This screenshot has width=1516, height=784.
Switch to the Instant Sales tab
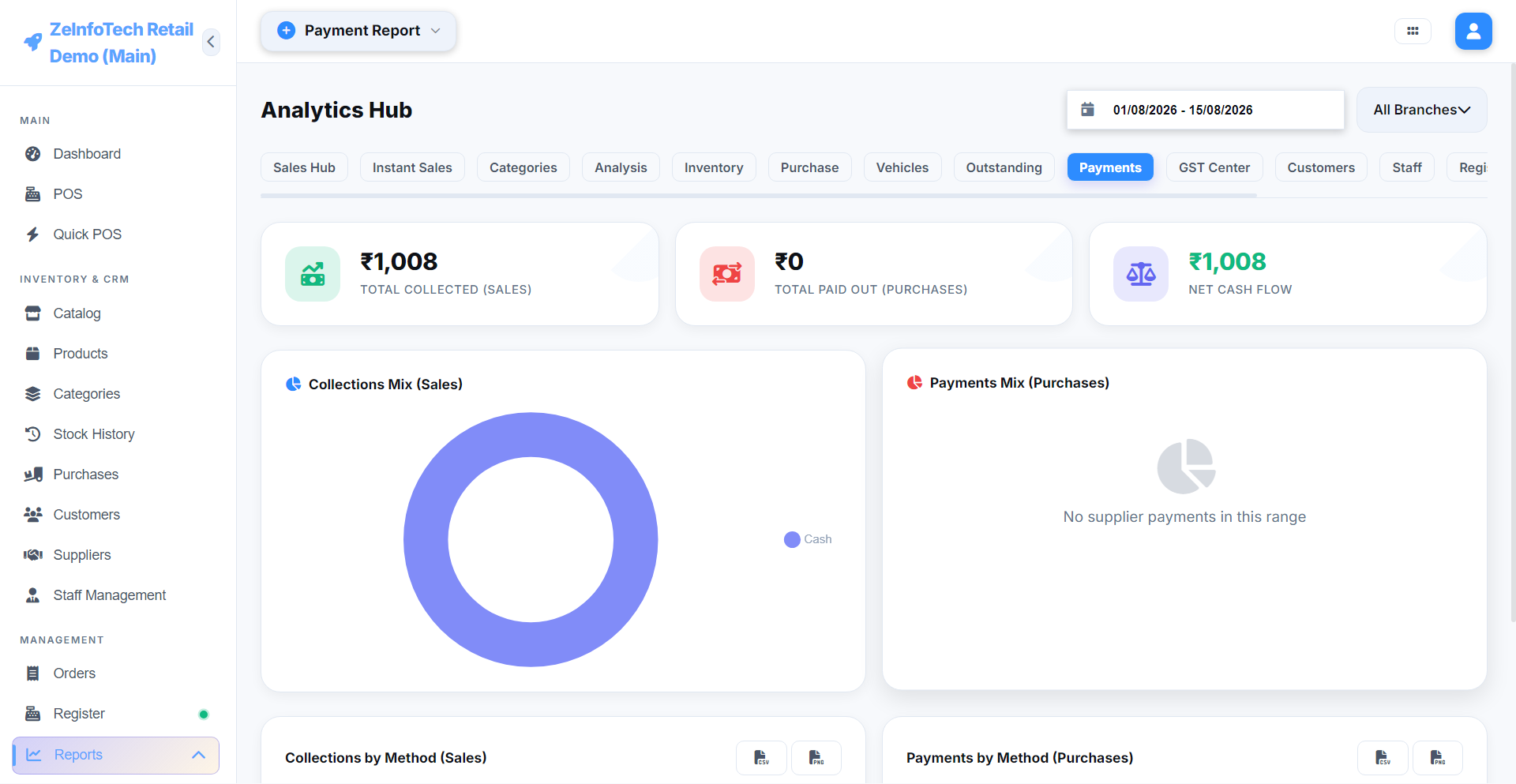coord(412,167)
